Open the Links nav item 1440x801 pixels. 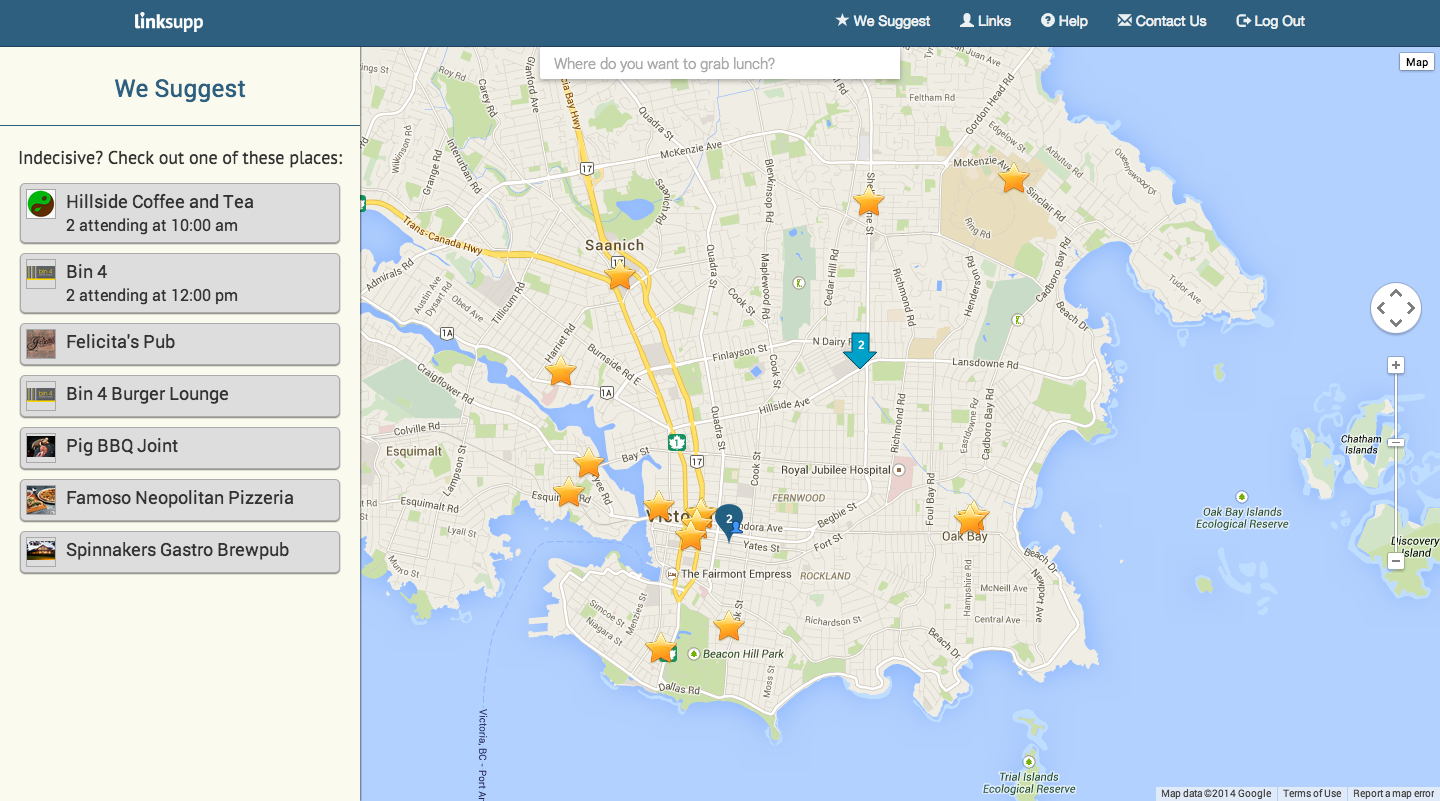coord(985,21)
